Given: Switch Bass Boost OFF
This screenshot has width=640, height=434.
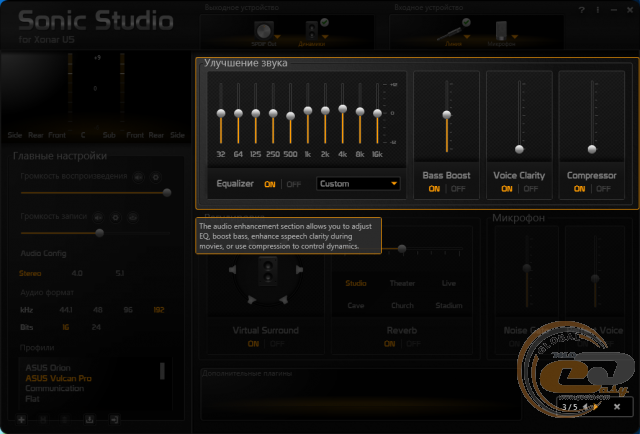Looking at the screenshot, I should coord(458,189).
